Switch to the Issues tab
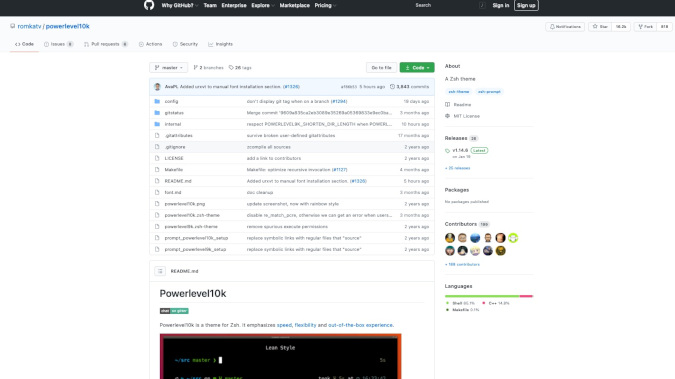Image resolution: width=675 pixels, height=379 pixels. tap(59, 44)
